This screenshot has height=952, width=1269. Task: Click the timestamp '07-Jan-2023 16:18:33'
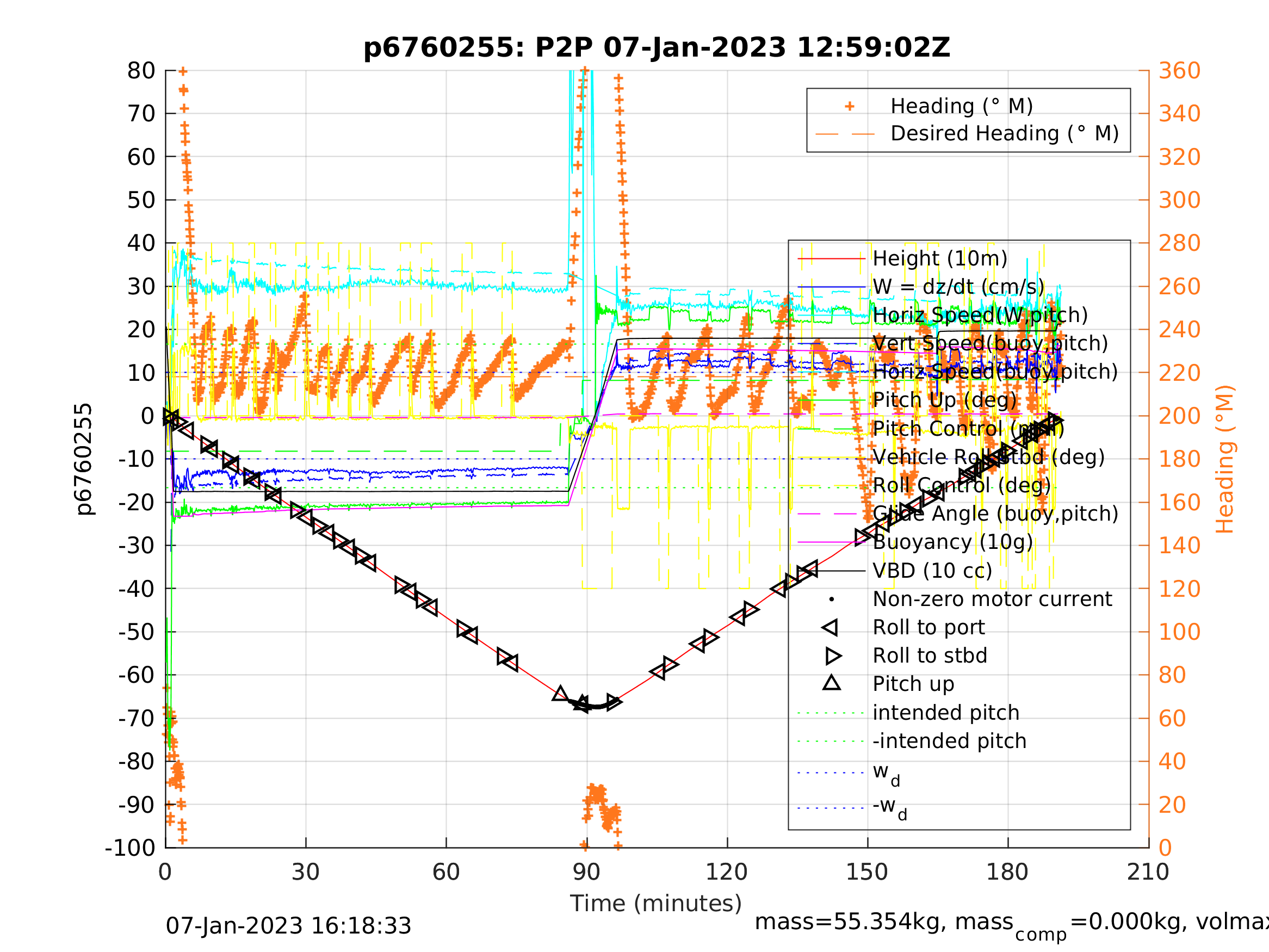pyautogui.click(x=289, y=926)
